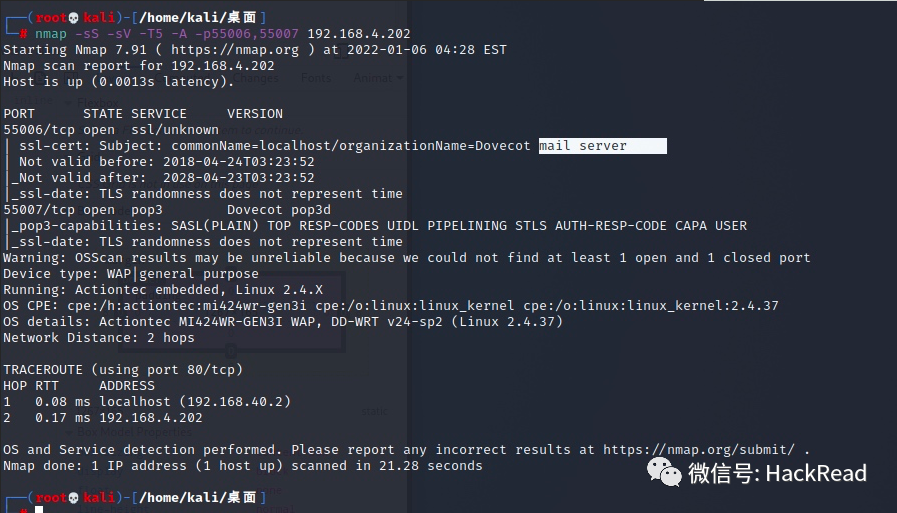The image size is (897, 513).
Task: Click the highlighted "mail server" selection
Action: pos(602,146)
